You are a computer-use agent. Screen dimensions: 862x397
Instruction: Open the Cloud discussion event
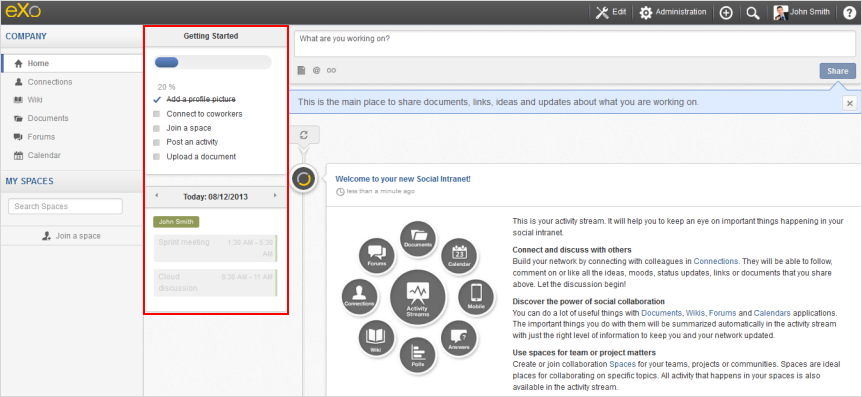click(x=216, y=282)
